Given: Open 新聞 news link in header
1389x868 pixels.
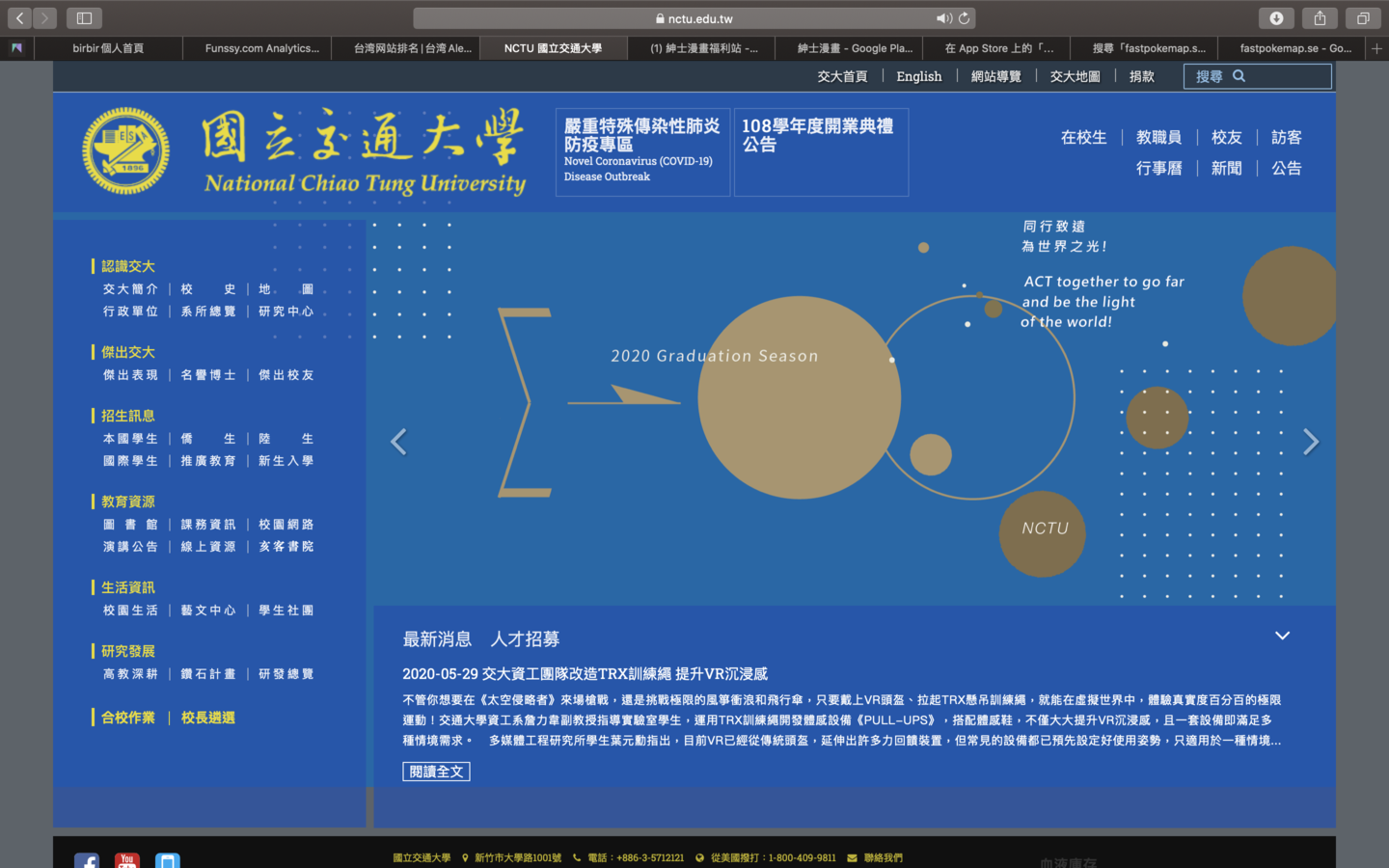Looking at the screenshot, I should [x=1227, y=169].
